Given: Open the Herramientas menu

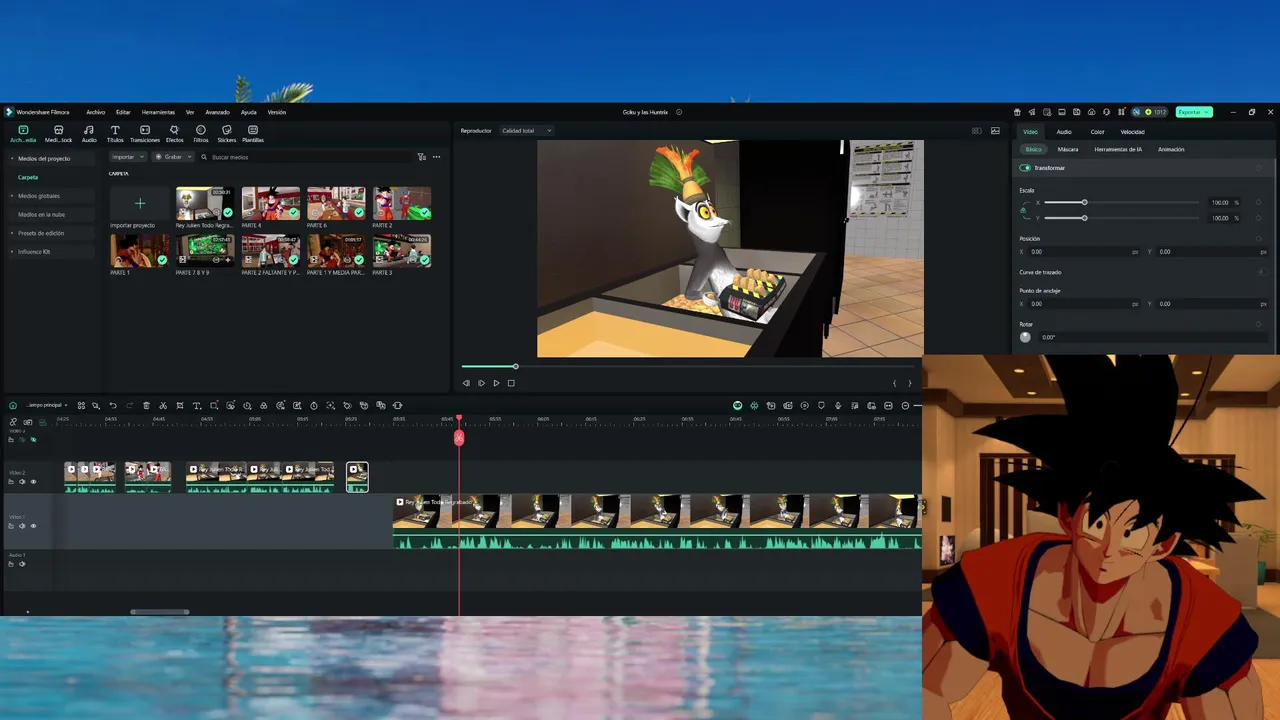Looking at the screenshot, I should click(158, 112).
